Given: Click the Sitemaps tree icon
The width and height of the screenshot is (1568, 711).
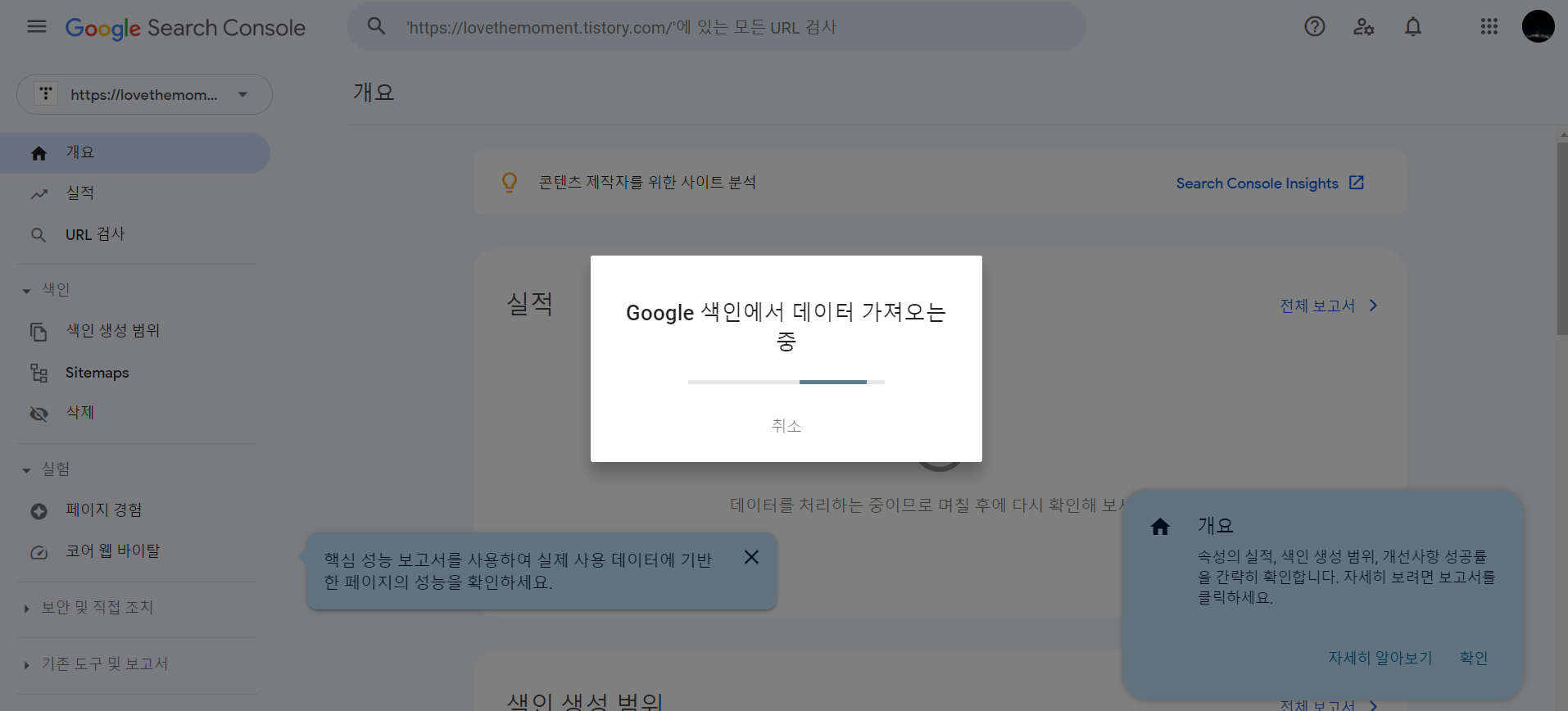Looking at the screenshot, I should [x=39, y=373].
